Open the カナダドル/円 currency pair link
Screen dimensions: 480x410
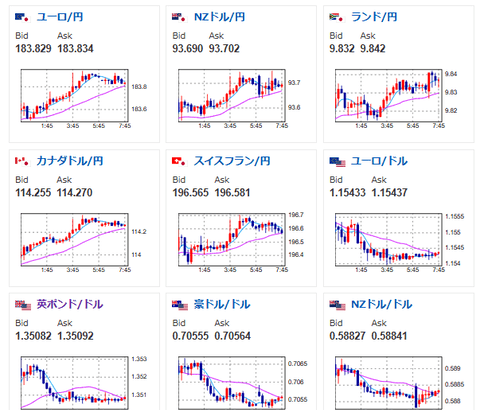[70, 161]
